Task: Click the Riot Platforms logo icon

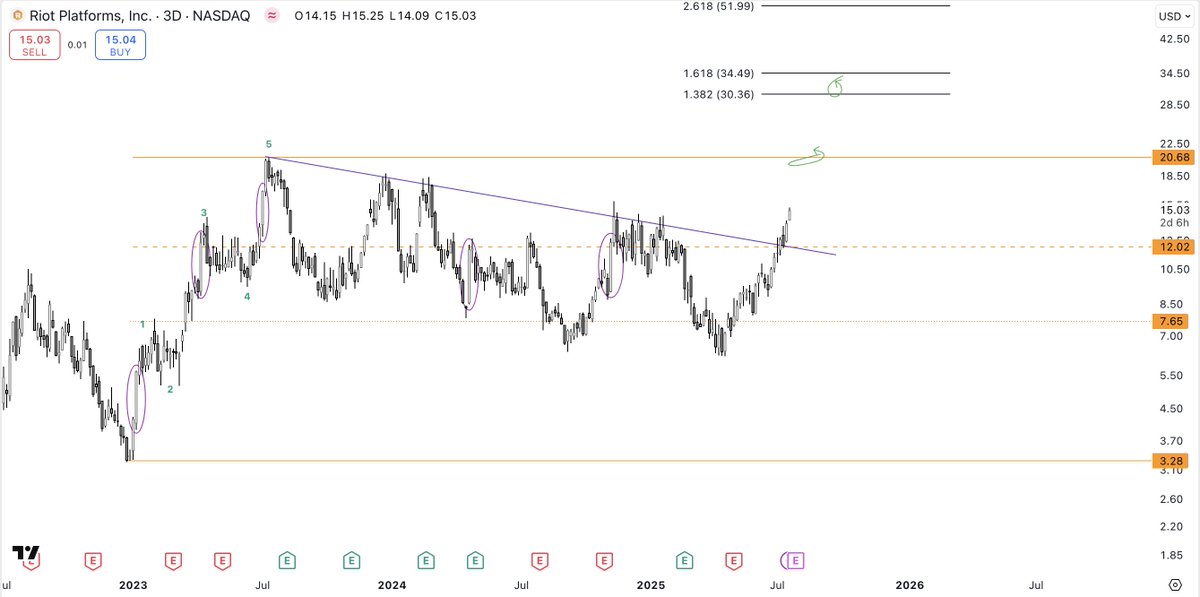Action: coord(16,16)
